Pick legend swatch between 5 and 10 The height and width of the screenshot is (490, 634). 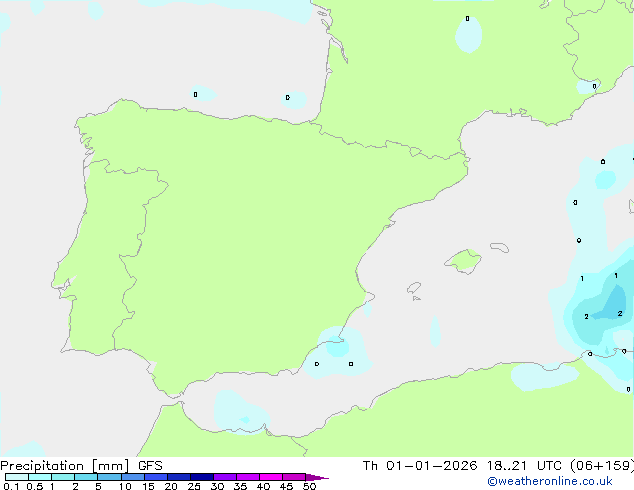109,477
